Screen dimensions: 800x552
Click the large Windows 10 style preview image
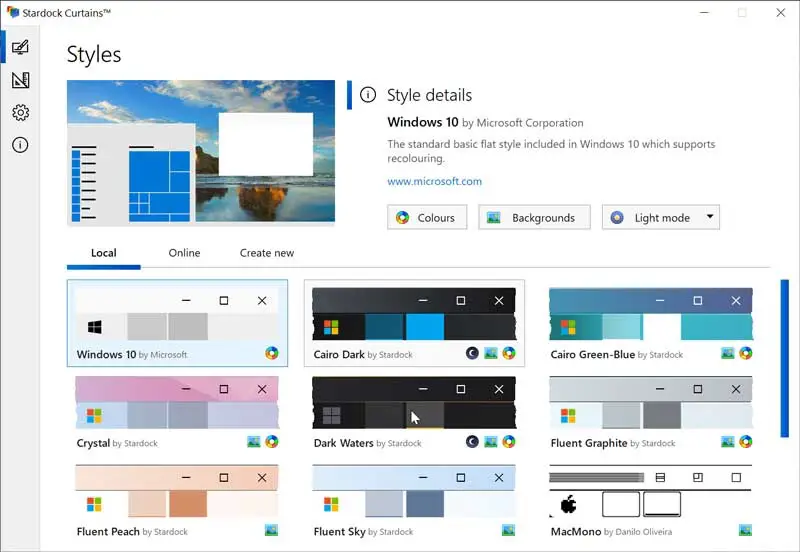[201, 152]
